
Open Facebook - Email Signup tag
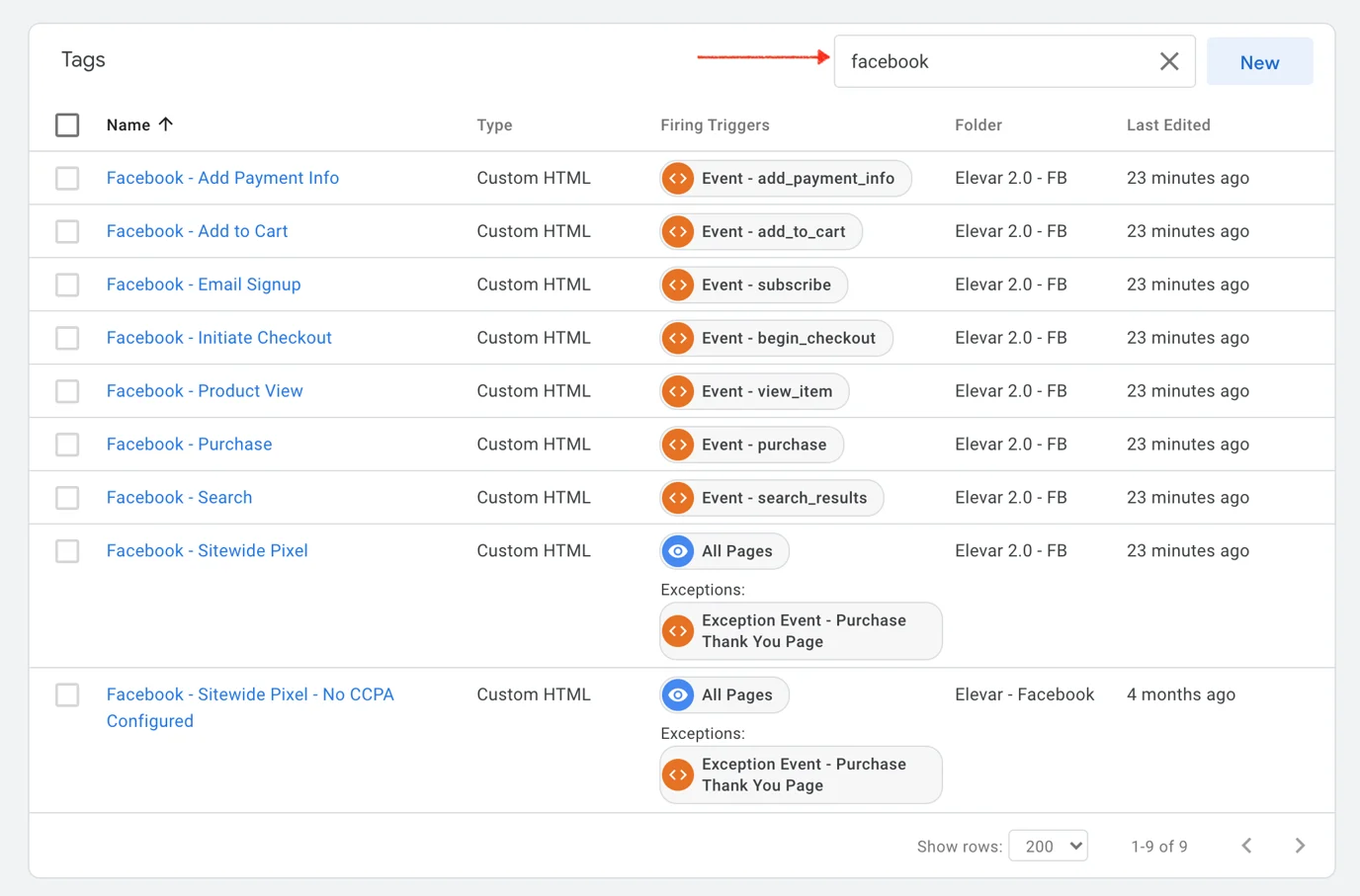pyautogui.click(x=204, y=285)
